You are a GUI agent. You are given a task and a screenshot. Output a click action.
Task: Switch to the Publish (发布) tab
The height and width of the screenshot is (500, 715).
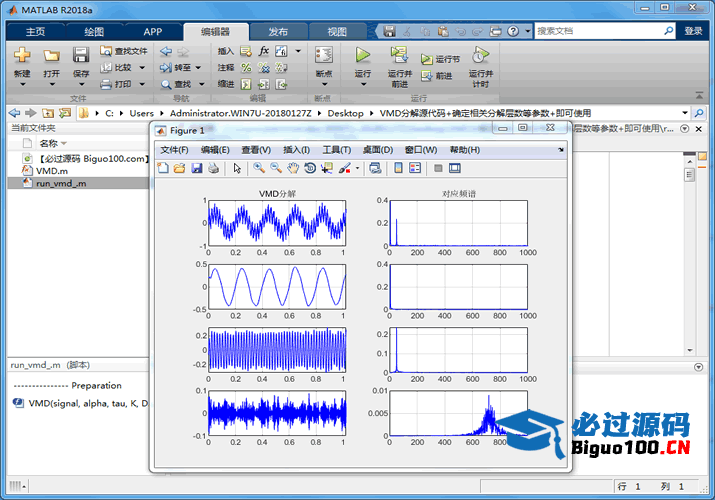coord(278,31)
